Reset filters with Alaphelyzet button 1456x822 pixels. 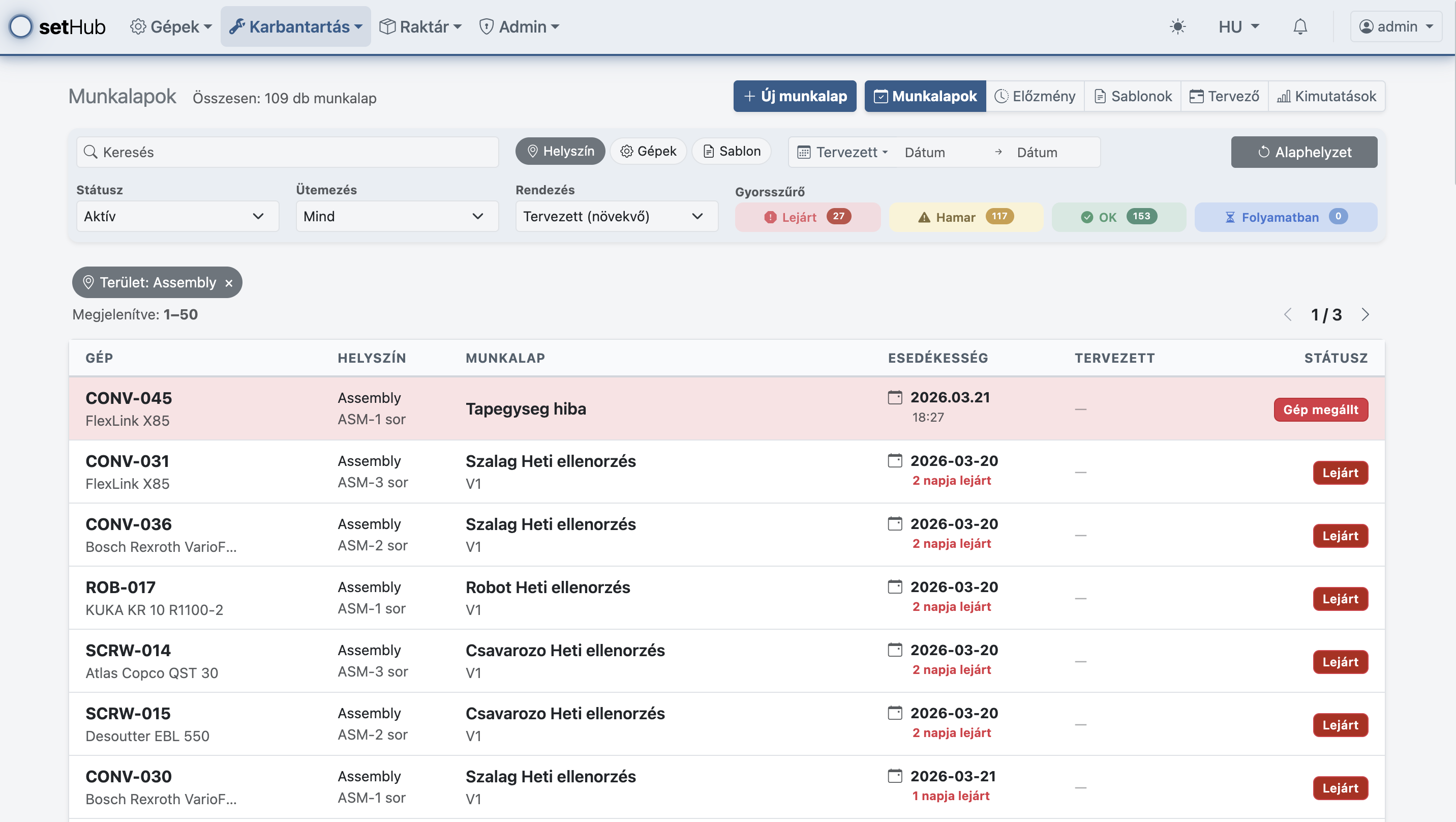point(1303,152)
